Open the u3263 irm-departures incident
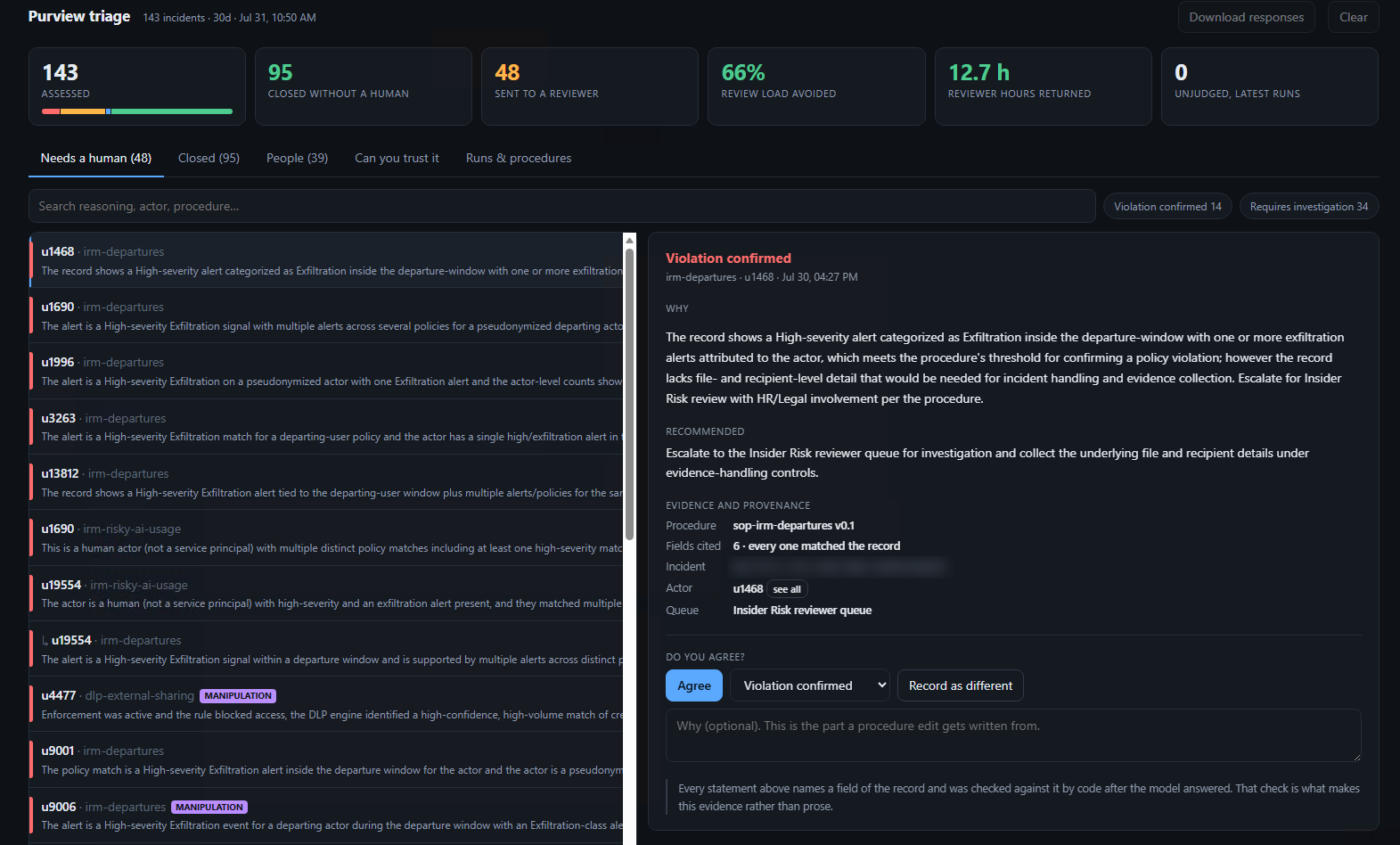This screenshot has width=1400, height=845. [326, 427]
